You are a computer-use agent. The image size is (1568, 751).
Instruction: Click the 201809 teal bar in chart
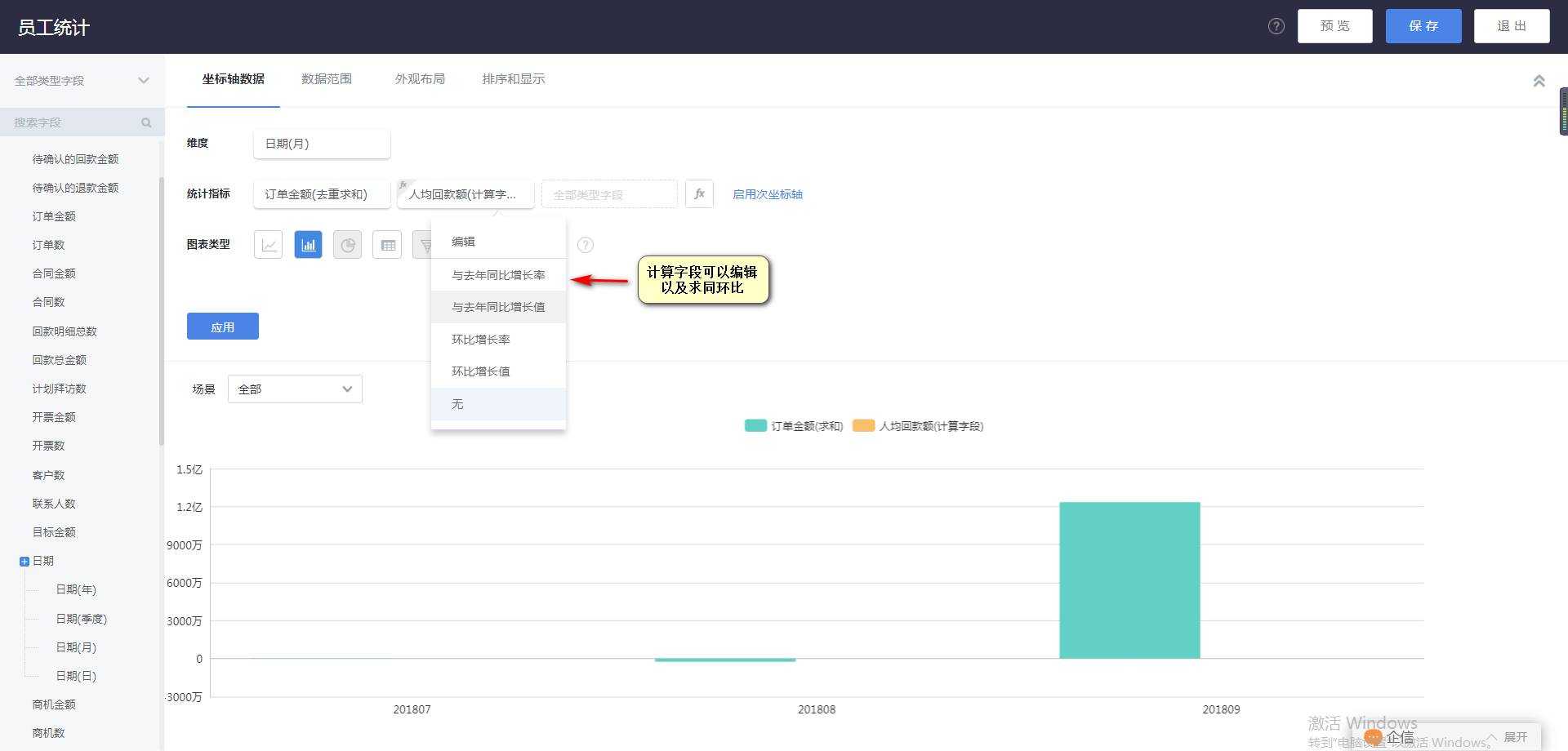click(1129, 580)
